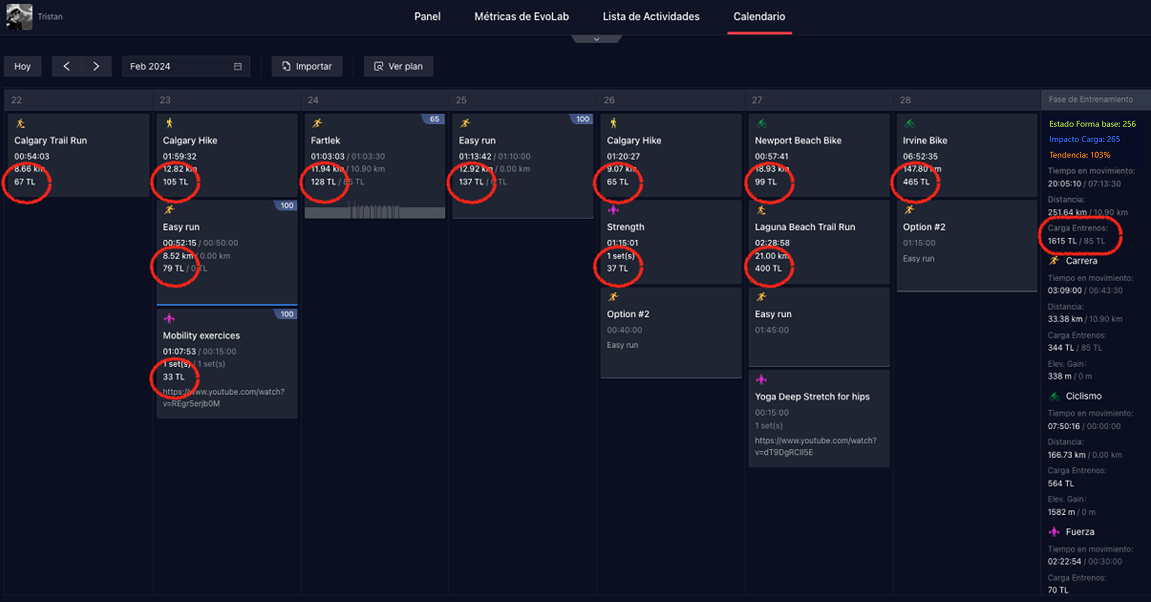This screenshot has width=1151, height=602.
Task: Click the Importar button
Action: (x=307, y=66)
